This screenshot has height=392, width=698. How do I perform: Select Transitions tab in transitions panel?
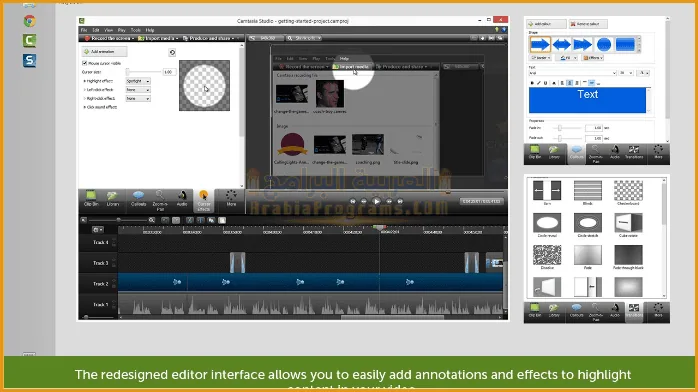pos(634,311)
